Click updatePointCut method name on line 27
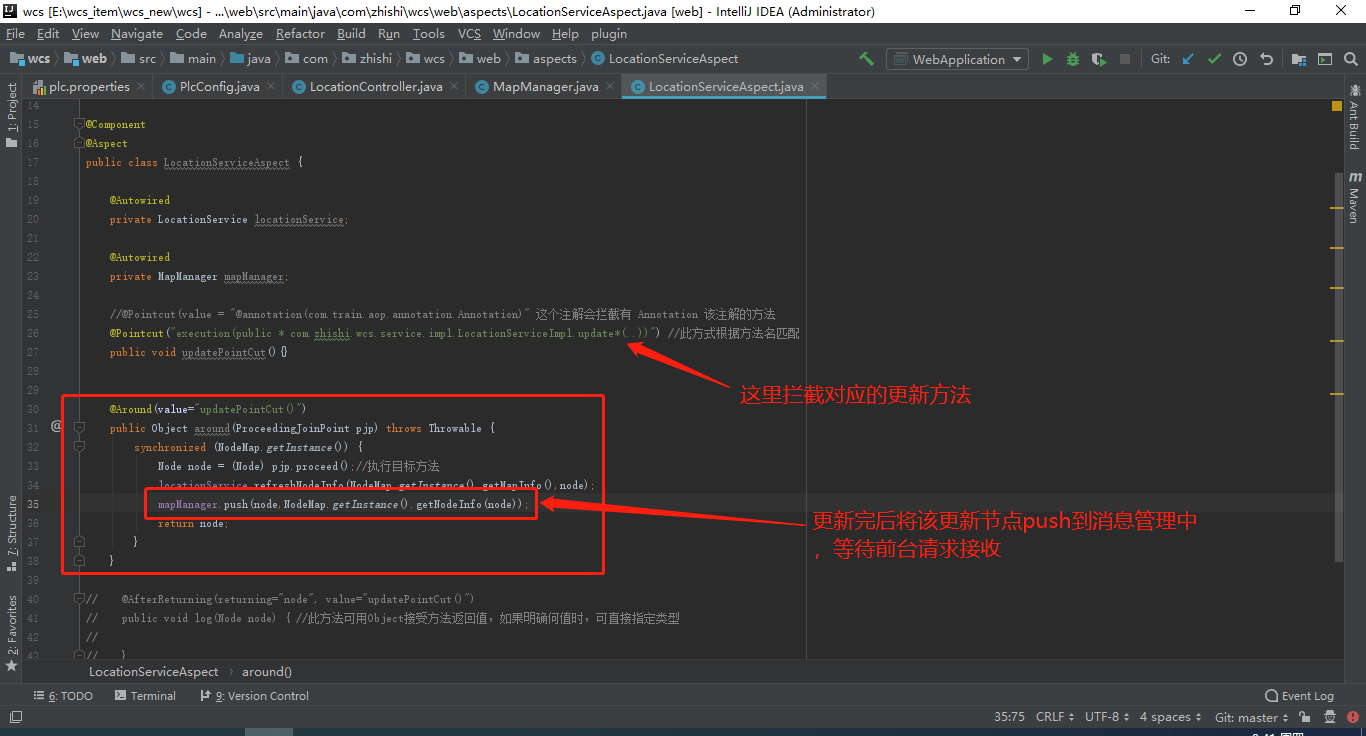The image size is (1366, 736). click(x=224, y=352)
